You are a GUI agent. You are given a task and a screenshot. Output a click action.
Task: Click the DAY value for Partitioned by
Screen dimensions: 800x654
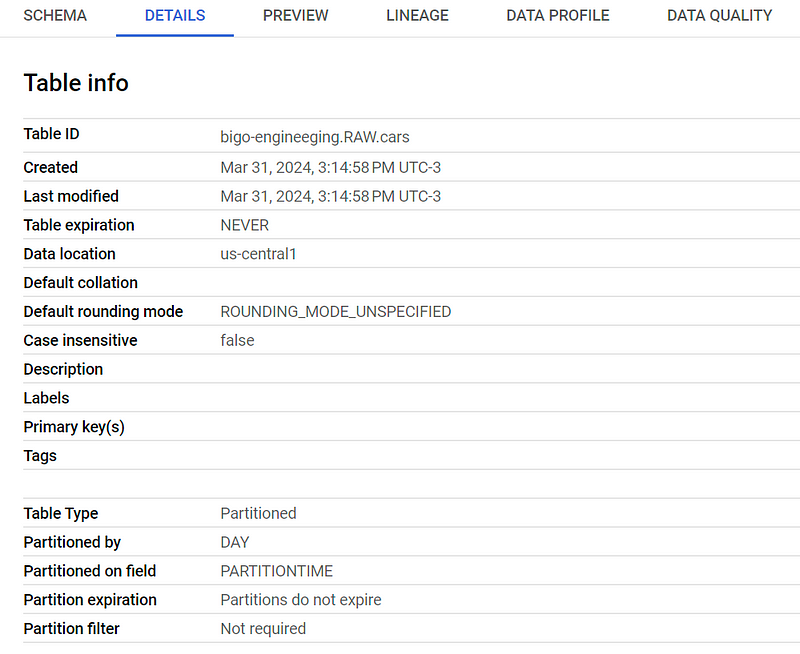235,542
